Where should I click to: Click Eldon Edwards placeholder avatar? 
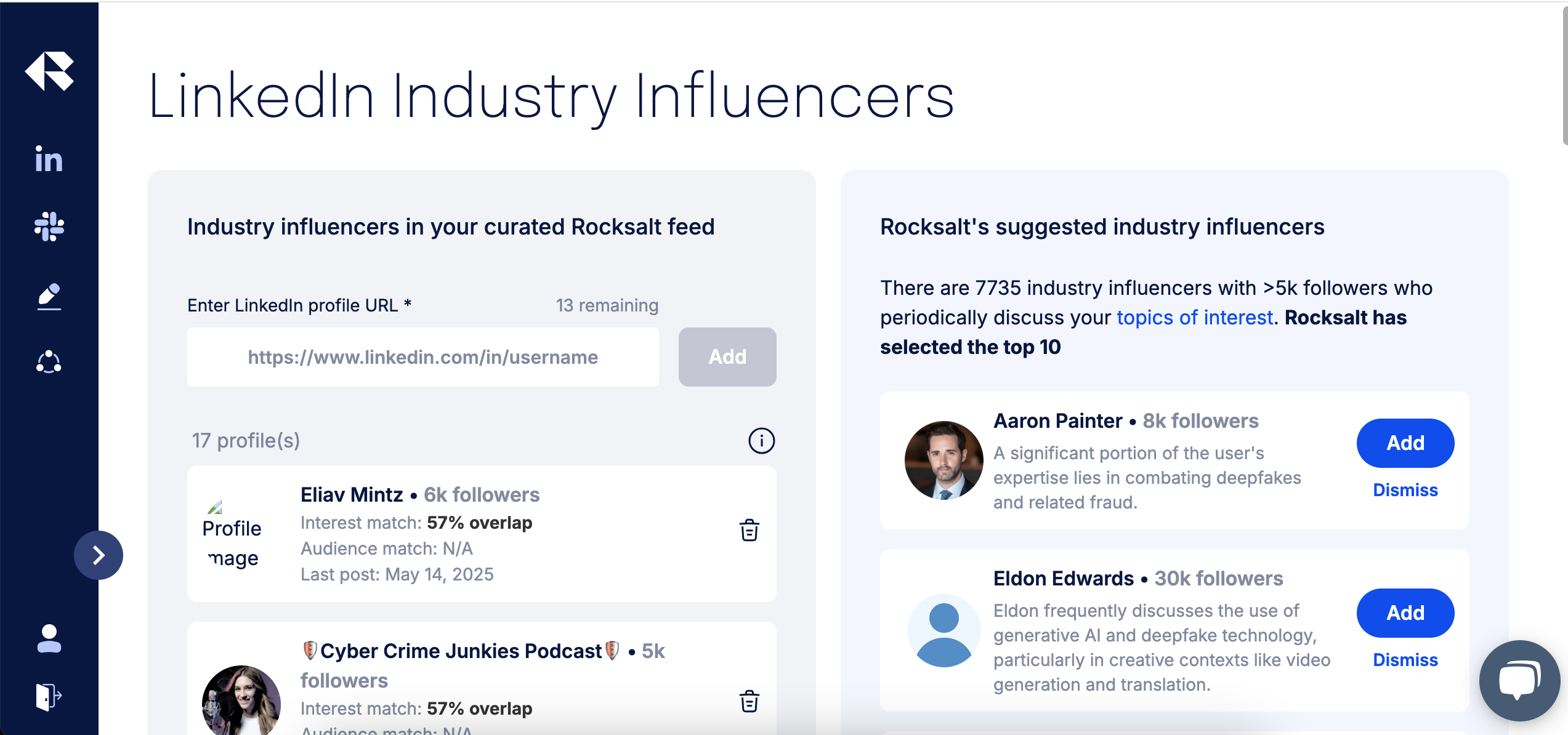pos(944,630)
